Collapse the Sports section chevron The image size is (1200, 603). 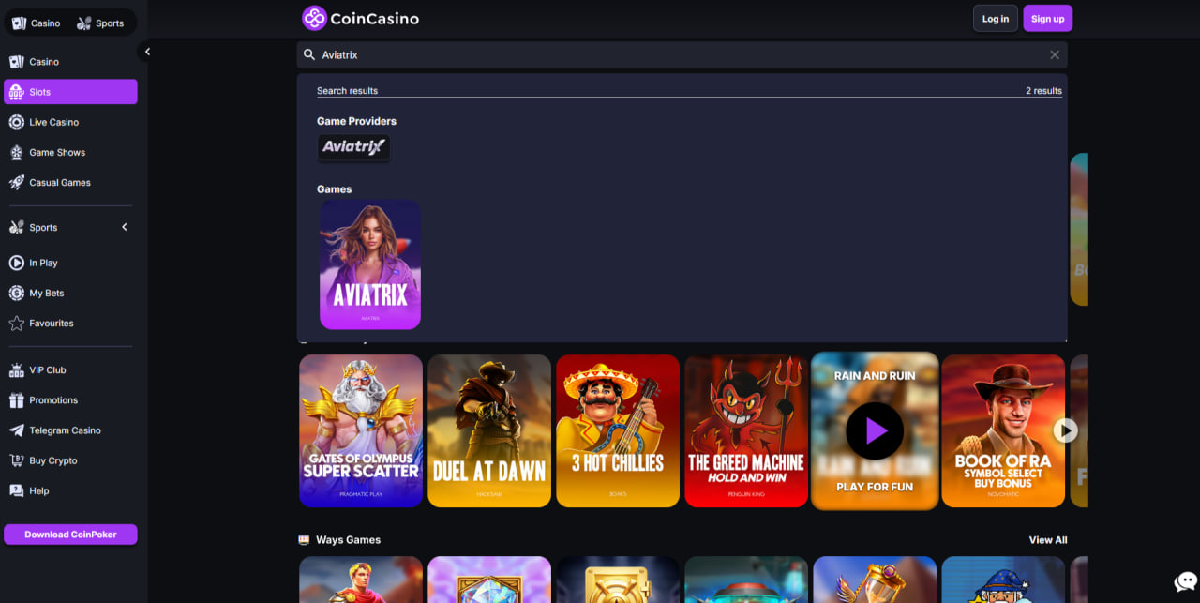[125, 227]
